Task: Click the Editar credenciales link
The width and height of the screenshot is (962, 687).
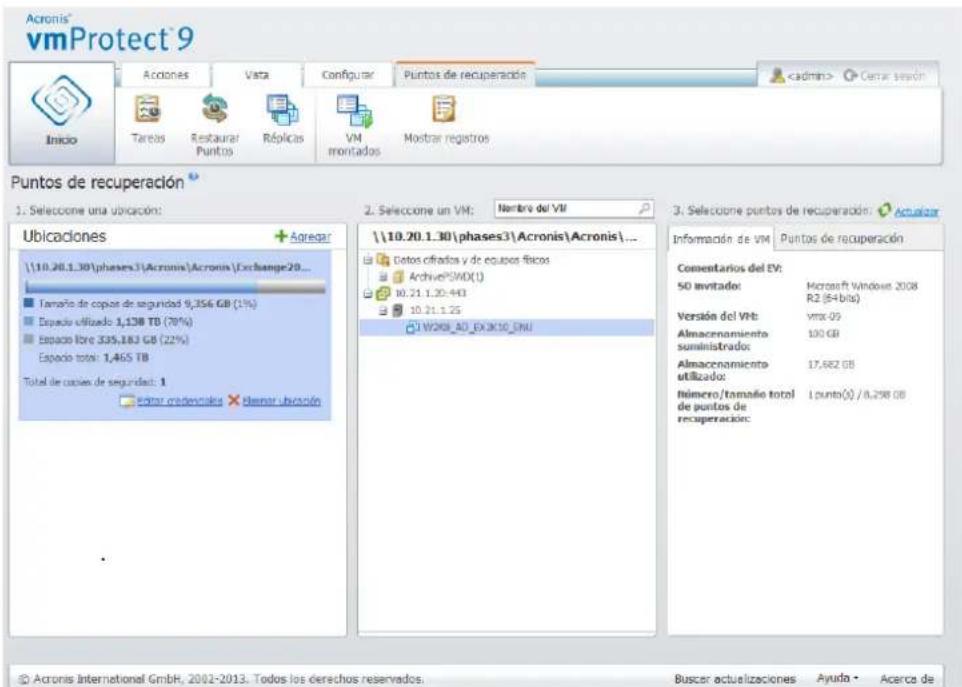Action: point(179,401)
